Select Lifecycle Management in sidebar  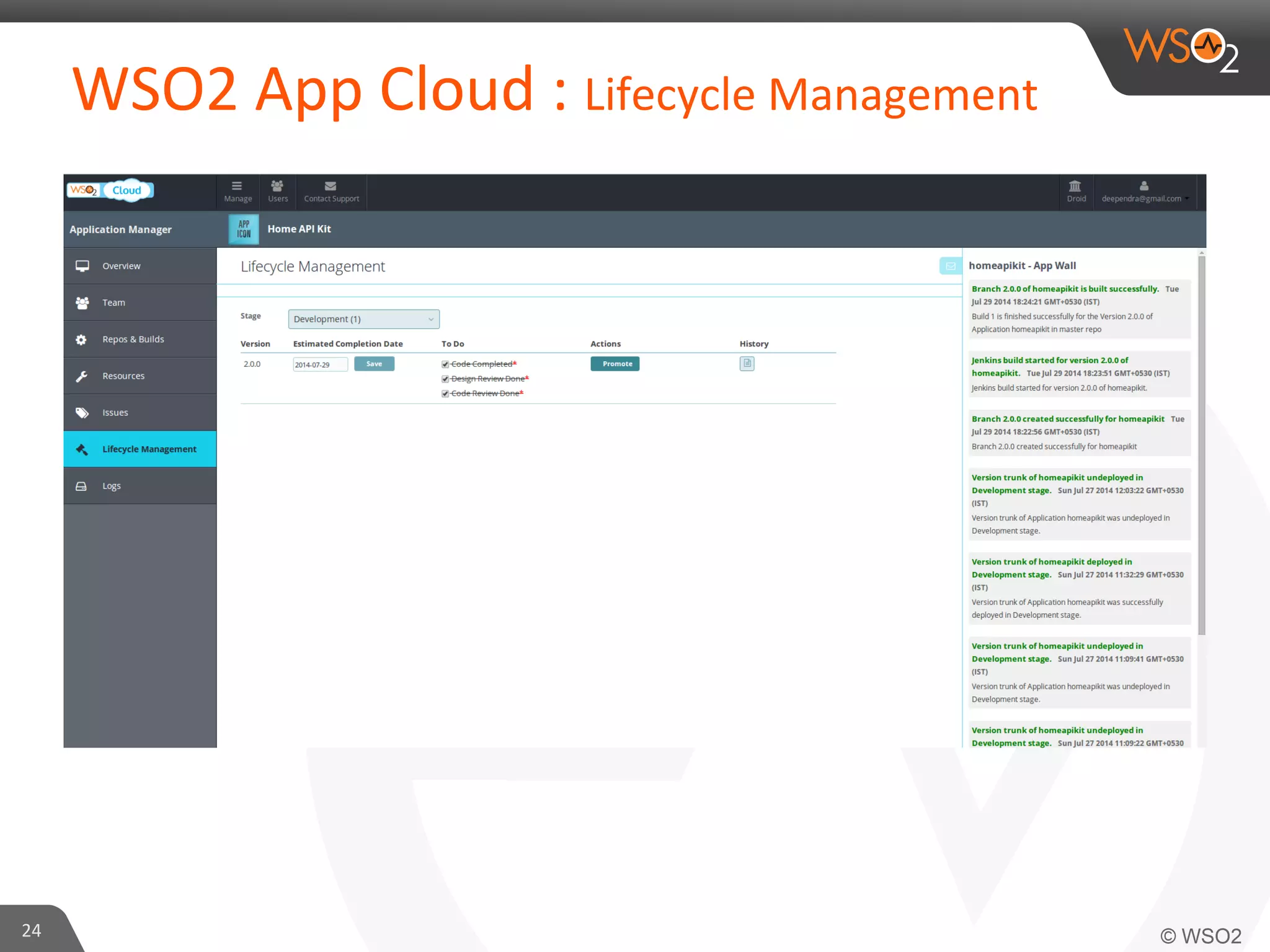click(140, 449)
